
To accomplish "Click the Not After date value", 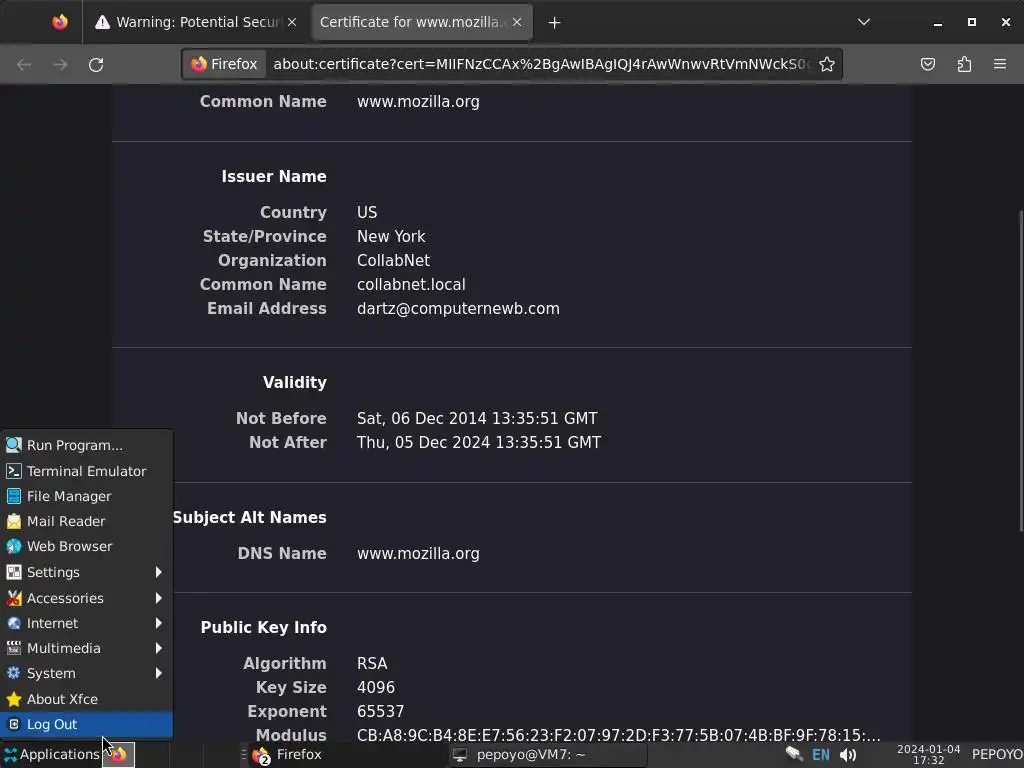I will 479,443.
